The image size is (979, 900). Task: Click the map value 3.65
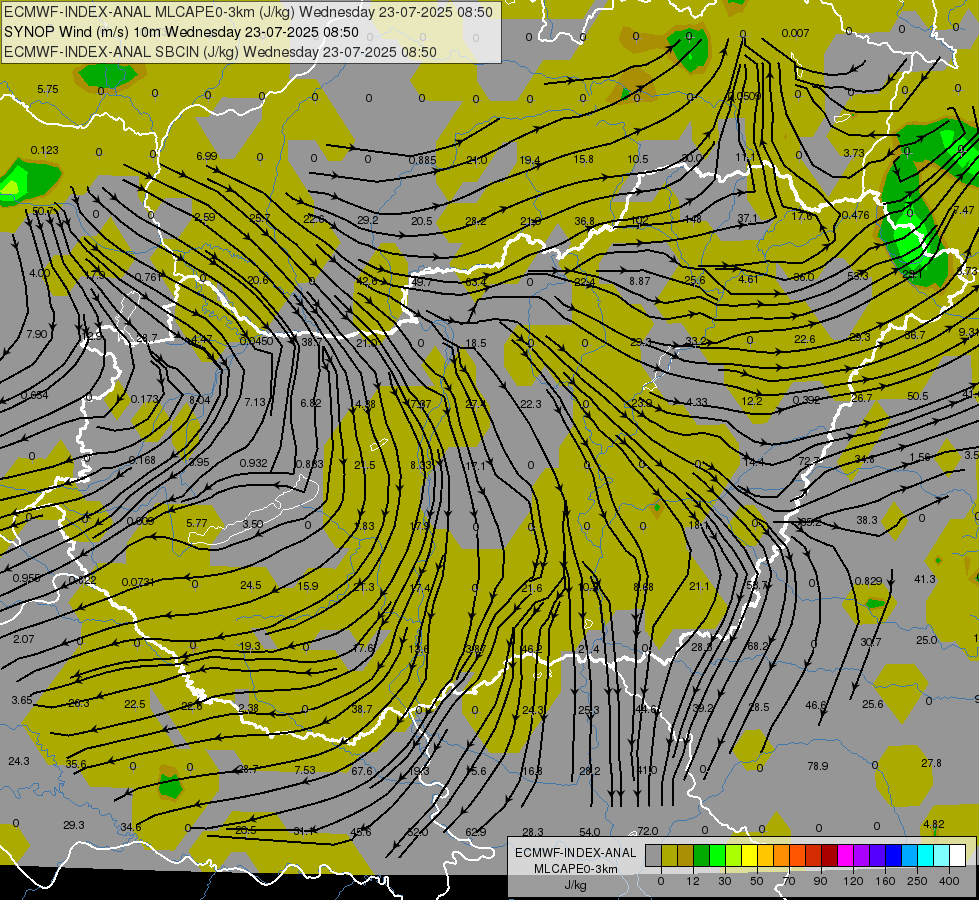point(22,700)
